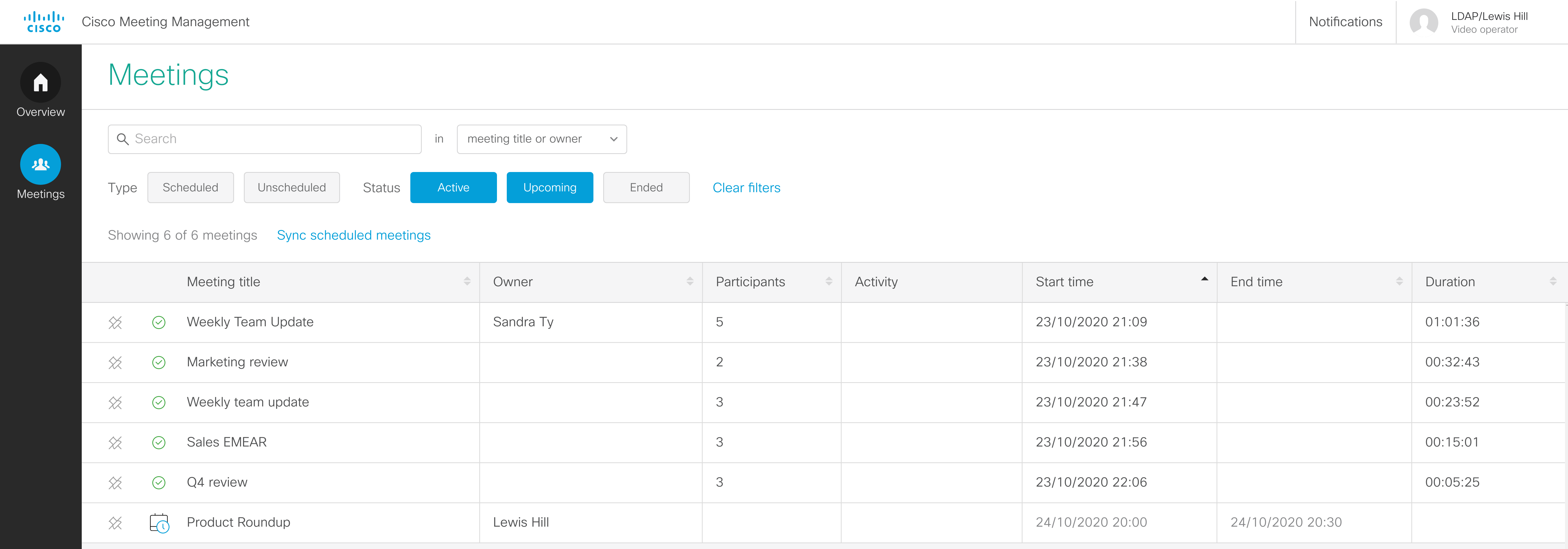Viewport: 1568px width, 549px height.
Task: Click the Scheduled type filter button
Action: click(190, 187)
